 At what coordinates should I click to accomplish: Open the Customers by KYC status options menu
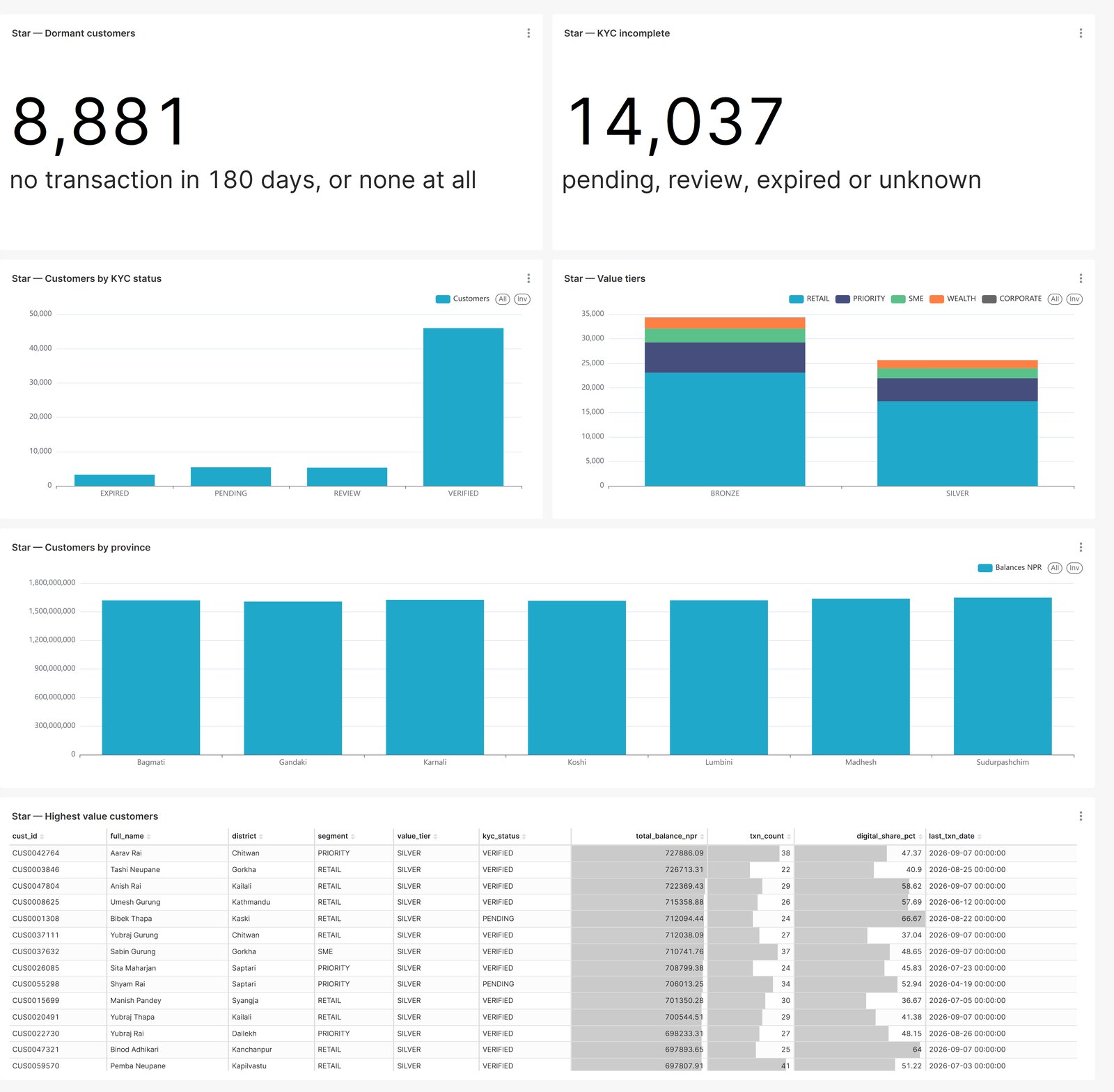pos(528,278)
